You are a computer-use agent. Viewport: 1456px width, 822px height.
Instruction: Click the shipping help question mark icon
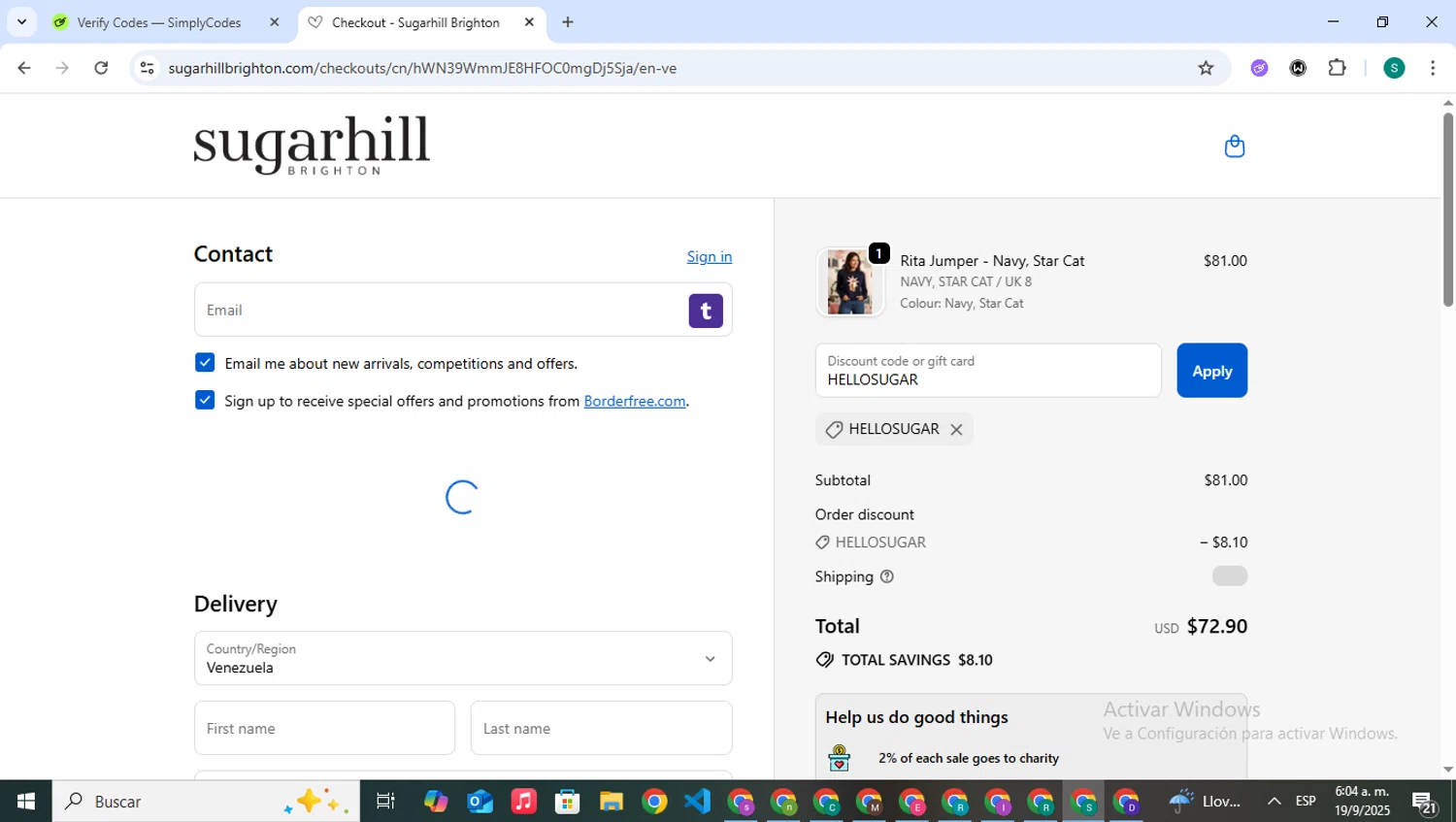point(886,576)
